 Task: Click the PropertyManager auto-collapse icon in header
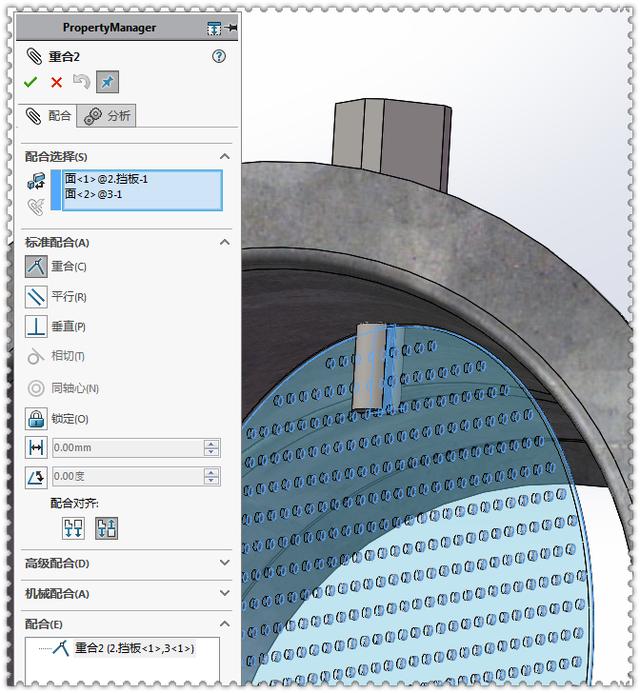(214, 28)
